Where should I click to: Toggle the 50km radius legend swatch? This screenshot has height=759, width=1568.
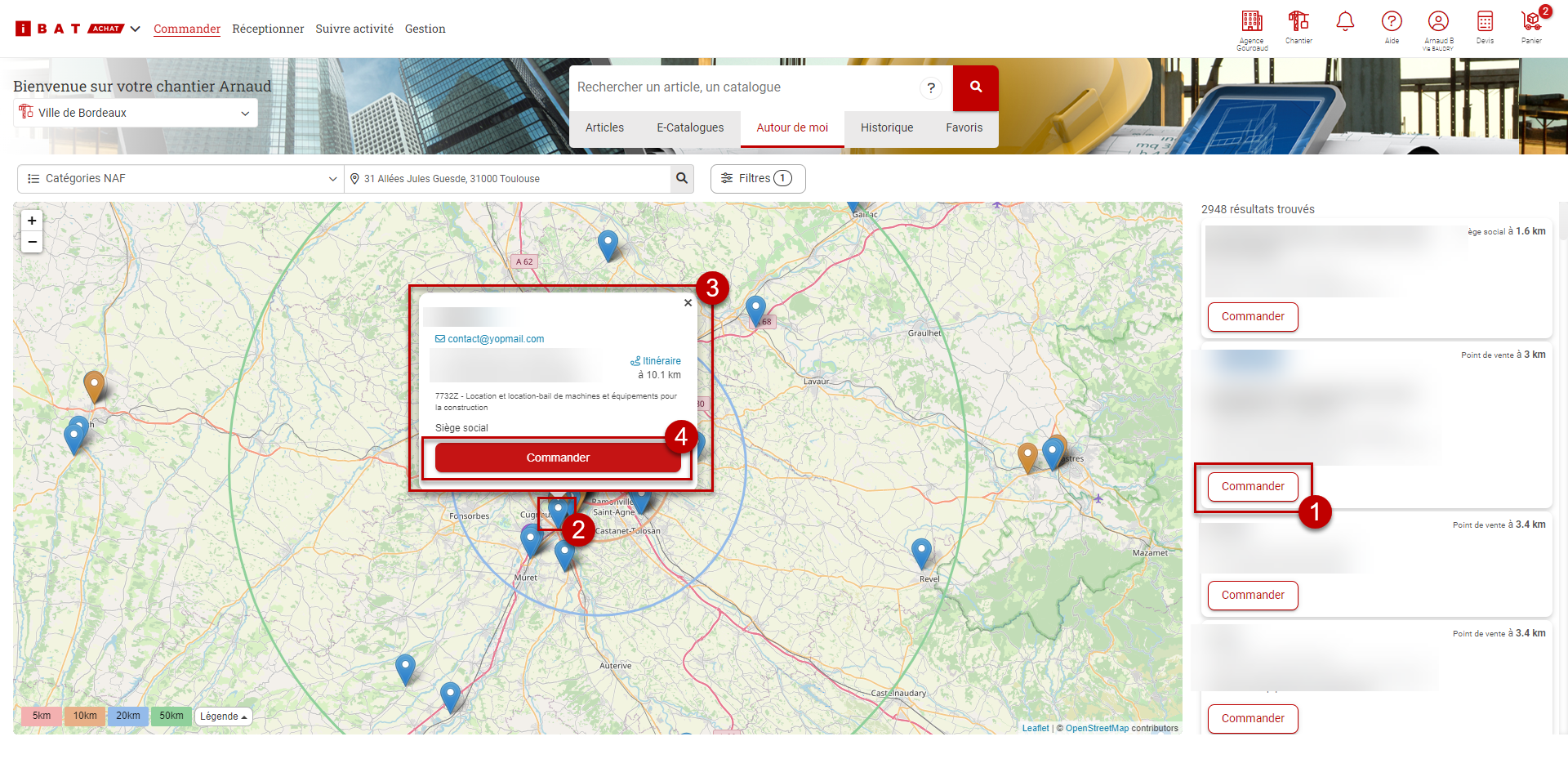[171, 717]
